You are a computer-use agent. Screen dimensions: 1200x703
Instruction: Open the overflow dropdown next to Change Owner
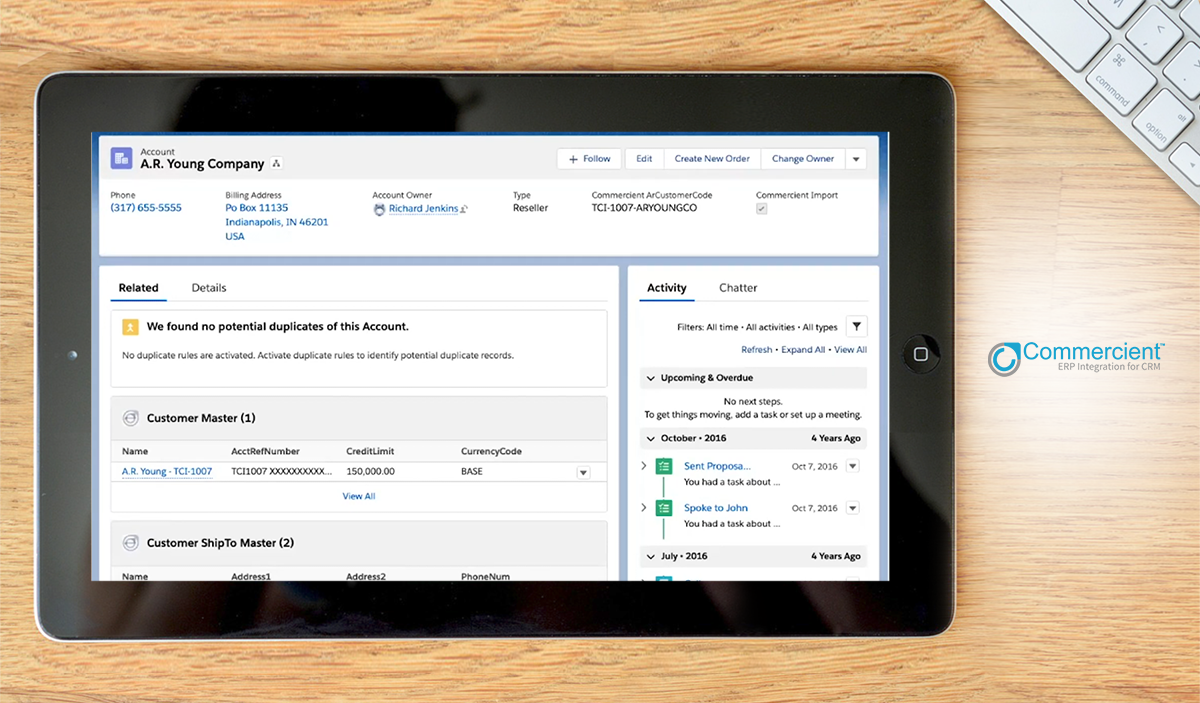[x=856, y=158]
